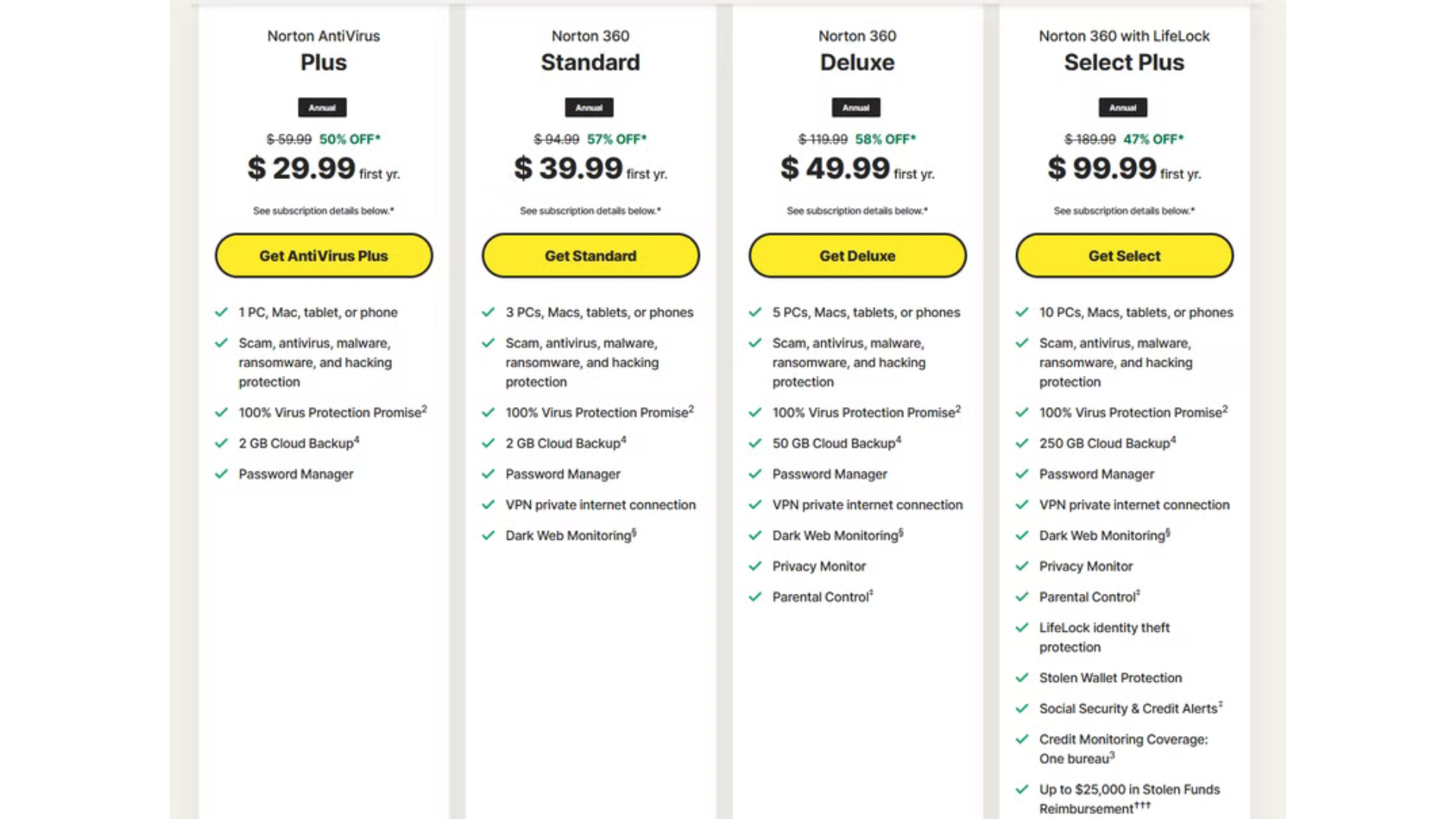Image resolution: width=1456 pixels, height=819 pixels.
Task: Click the 58% OFF discount label
Action: 886,140
